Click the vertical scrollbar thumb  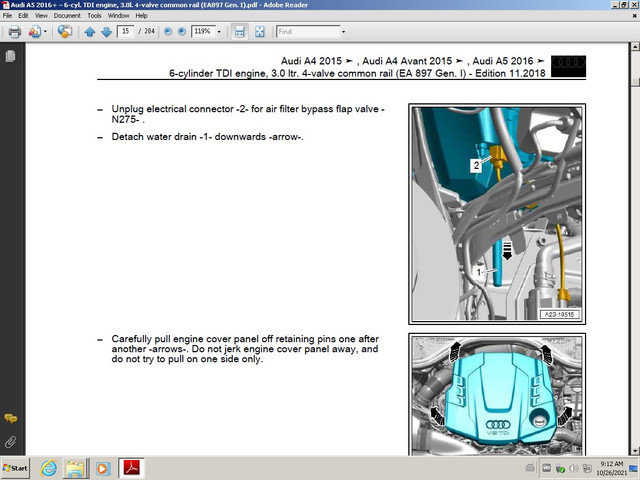pos(635,81)
